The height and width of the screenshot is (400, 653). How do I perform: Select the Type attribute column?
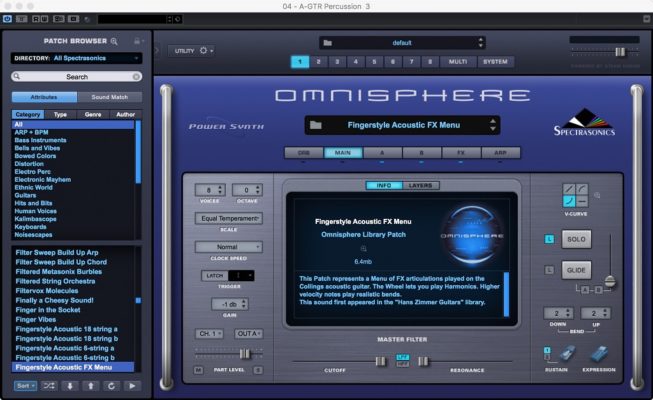60,114
